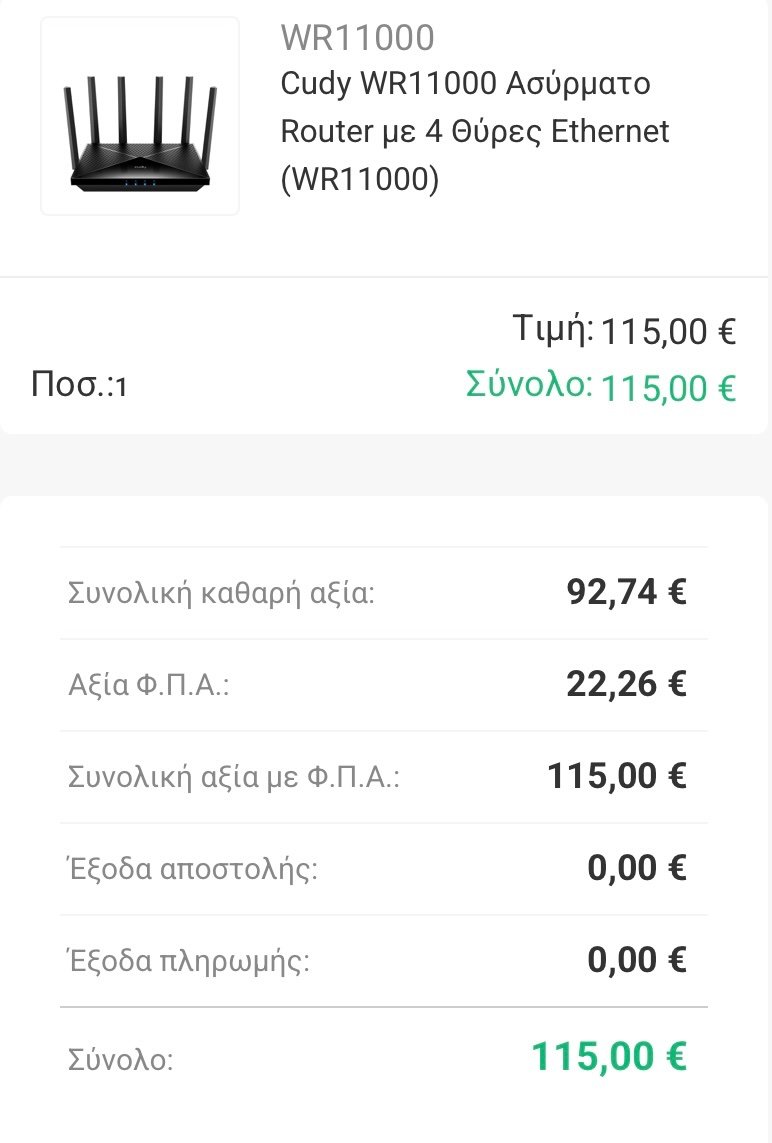Select the Συνολική καθαρή αξία label
Image resolution: width=772 pixels, height=1143 pixels.
(x=221, y=593)
